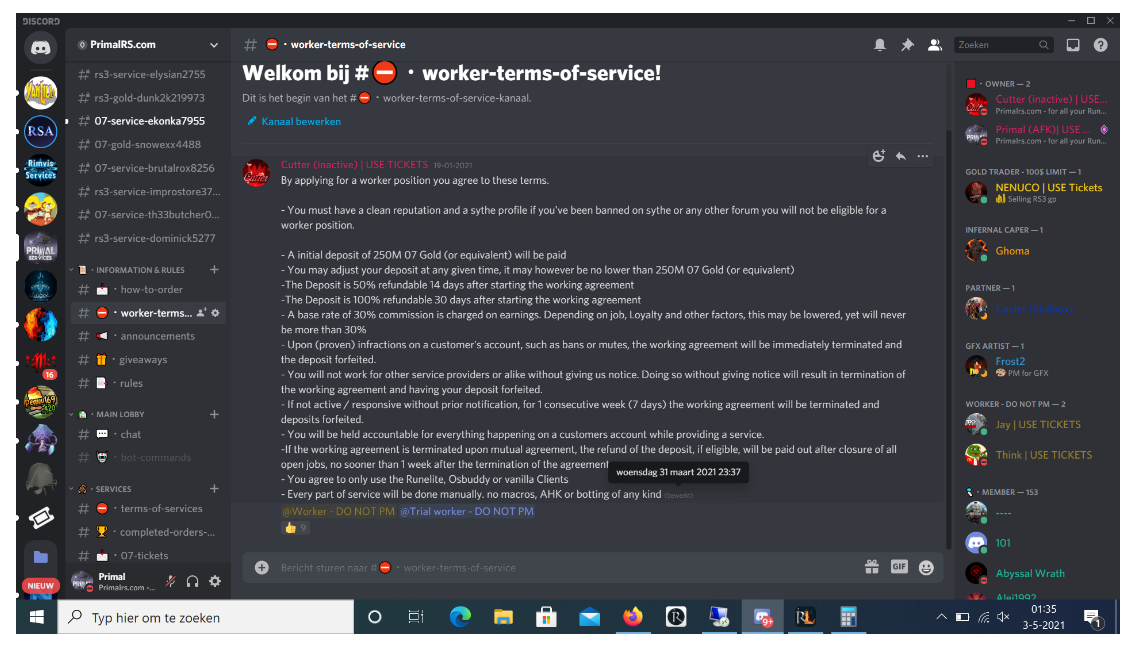The image size is (1134, 647).
Task: Toggle microphone mute in user panel
Action: (171, 581)
